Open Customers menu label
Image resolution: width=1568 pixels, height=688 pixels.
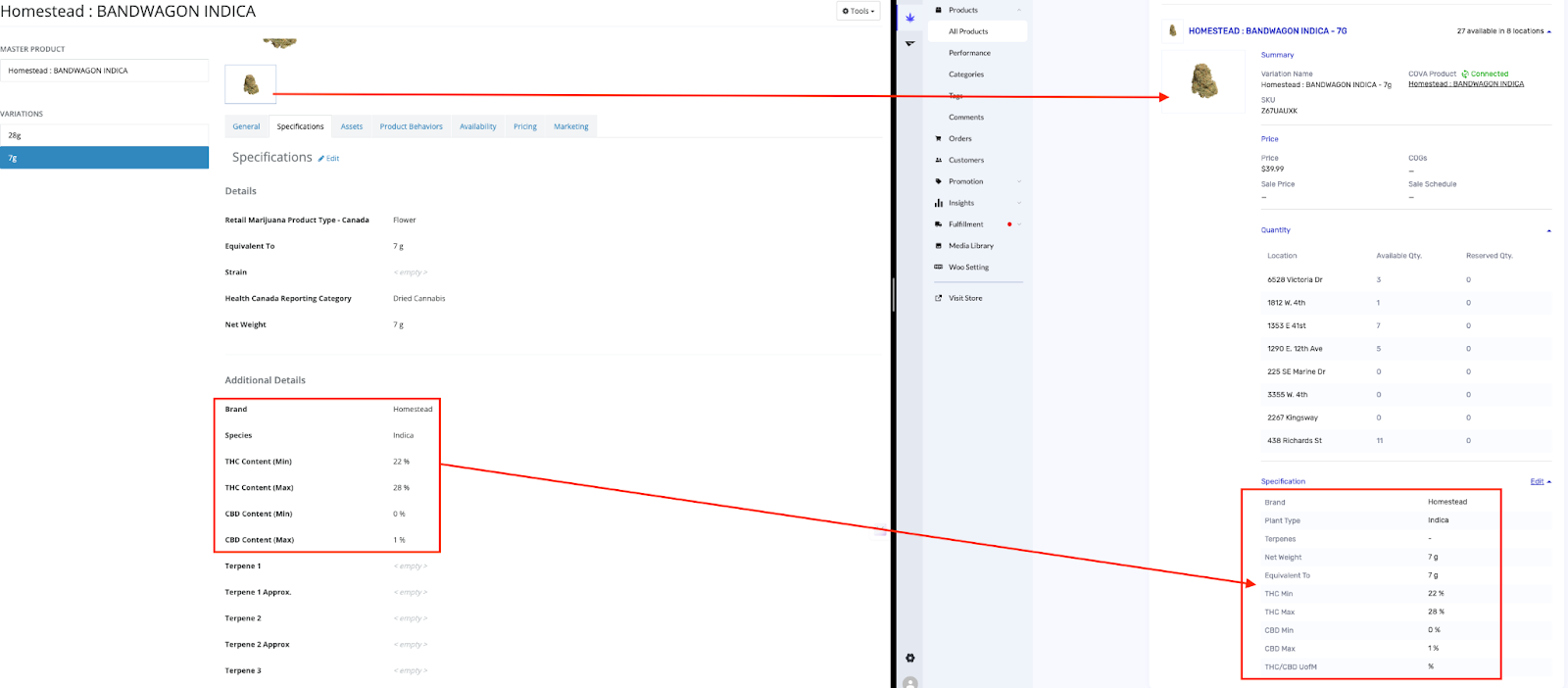[966, 160]
